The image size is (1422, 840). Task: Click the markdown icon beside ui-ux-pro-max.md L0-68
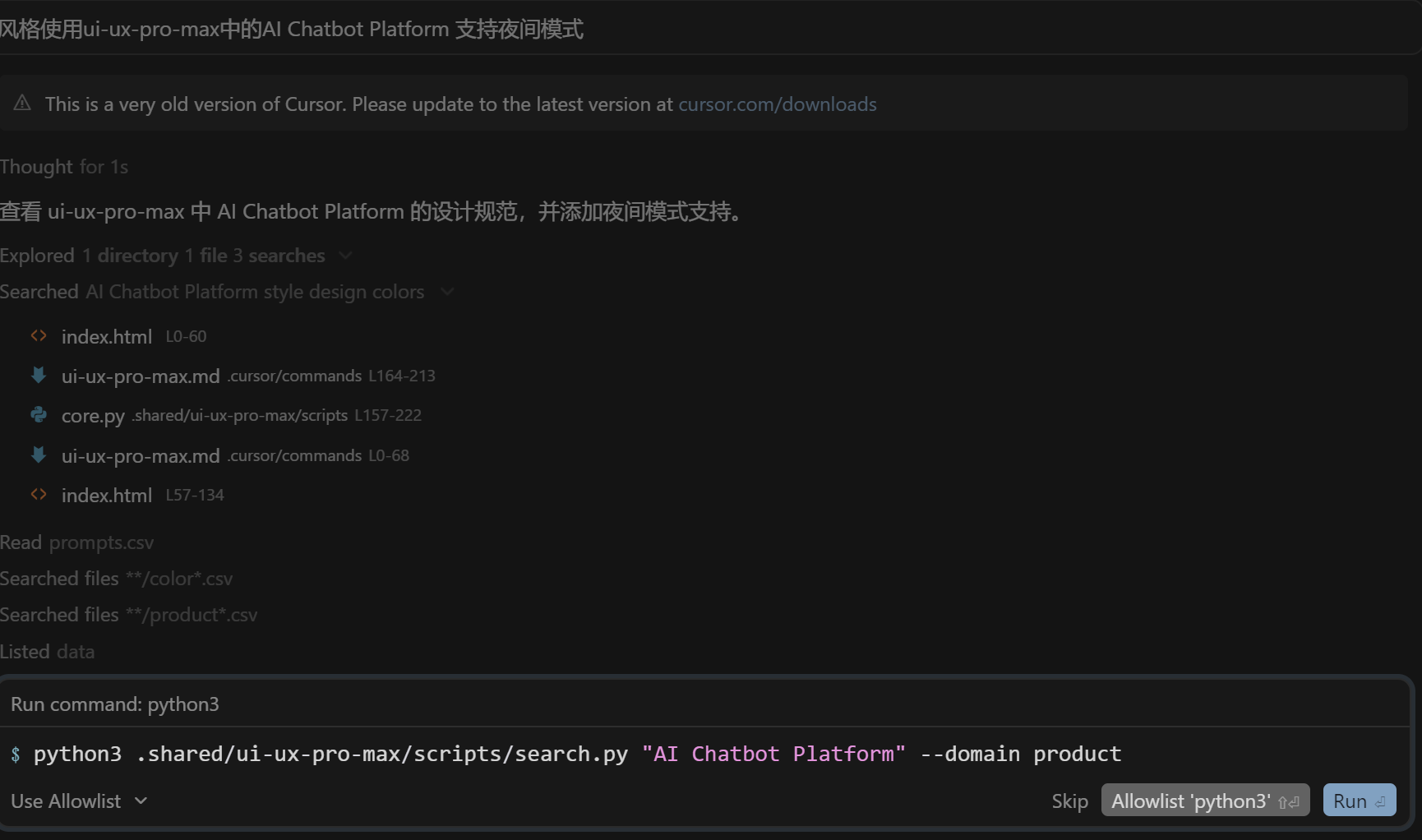tap(38, 455)
